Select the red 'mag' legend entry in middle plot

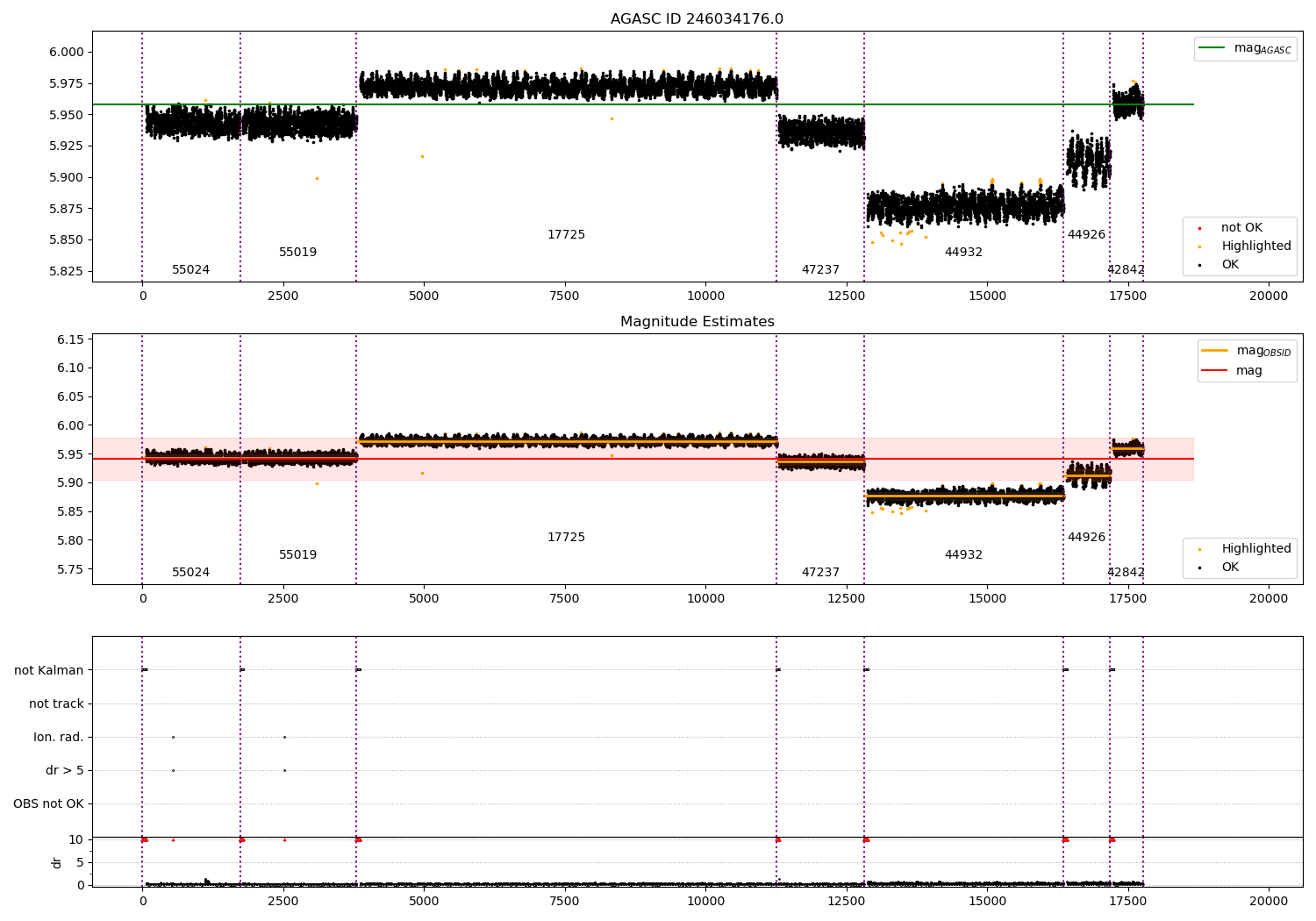click(1232, 370)
